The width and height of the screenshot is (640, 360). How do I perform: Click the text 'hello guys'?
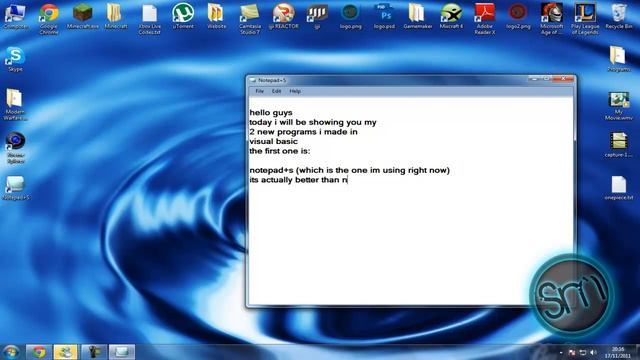point(271,113)
